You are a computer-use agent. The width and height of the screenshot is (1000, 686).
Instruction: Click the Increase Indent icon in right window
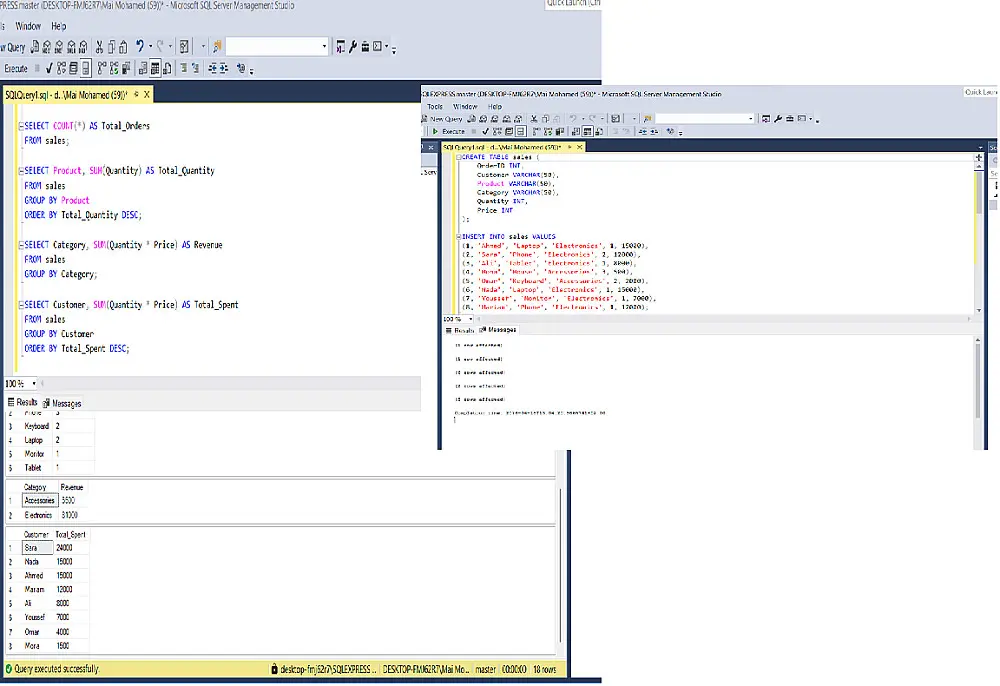654,132
